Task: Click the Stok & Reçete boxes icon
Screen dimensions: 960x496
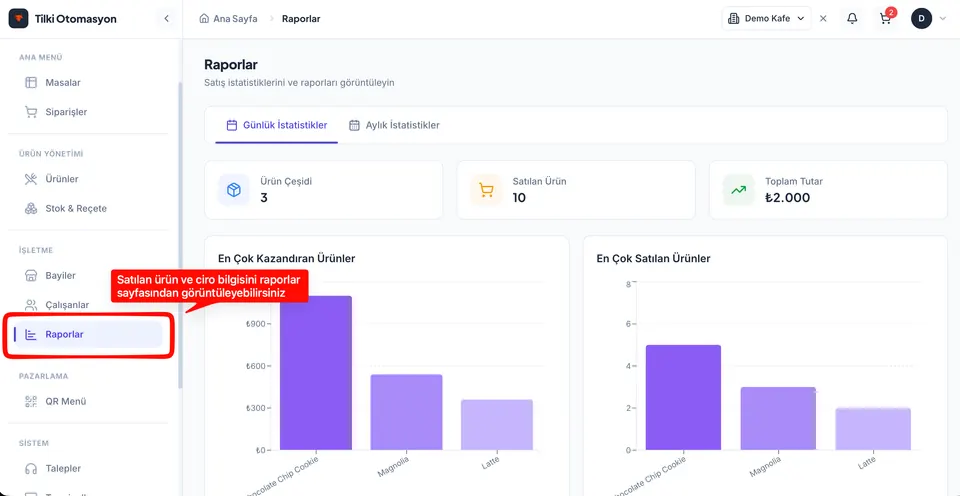Action: [x=31, y=208]
